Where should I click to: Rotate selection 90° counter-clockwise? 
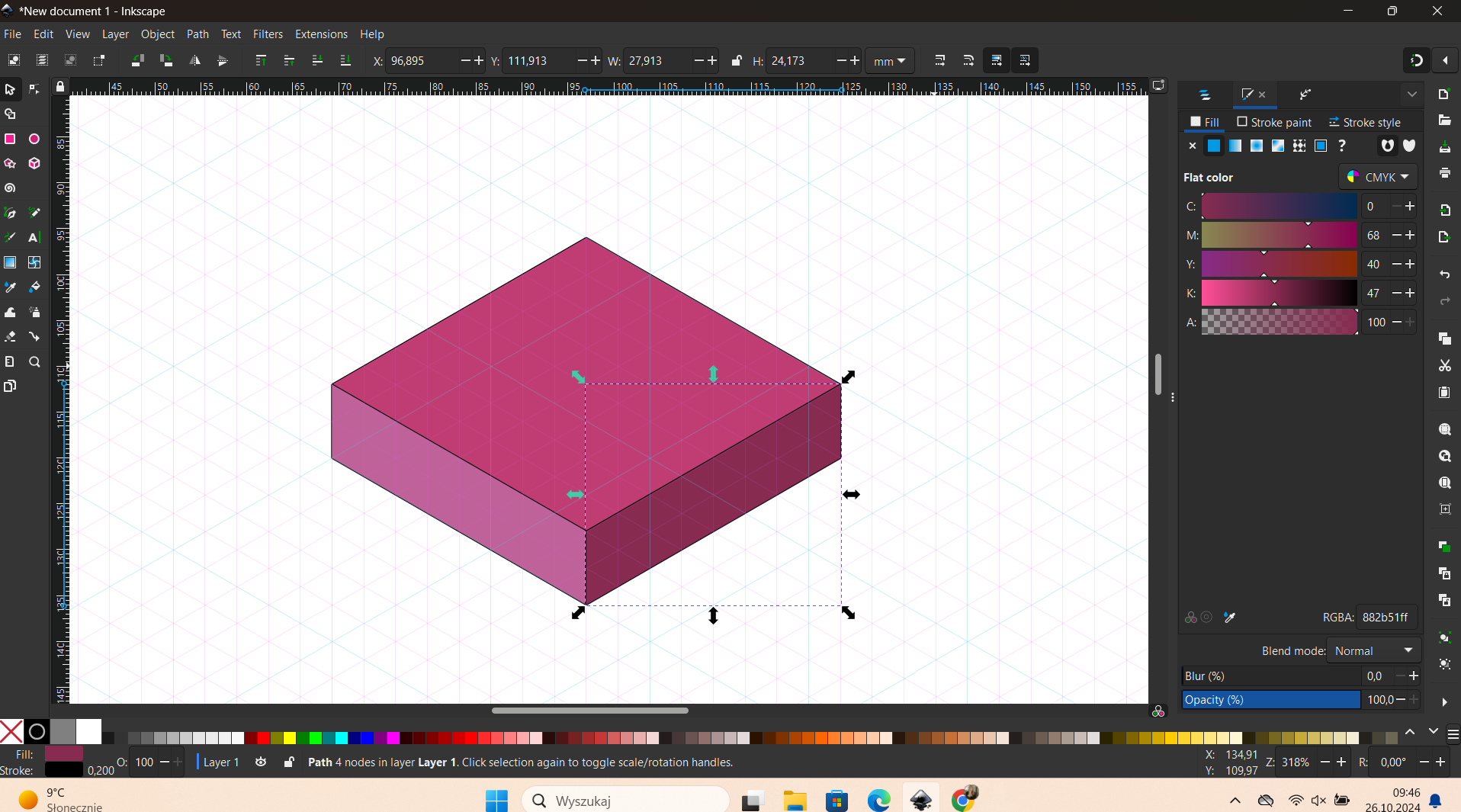point(138,61)
